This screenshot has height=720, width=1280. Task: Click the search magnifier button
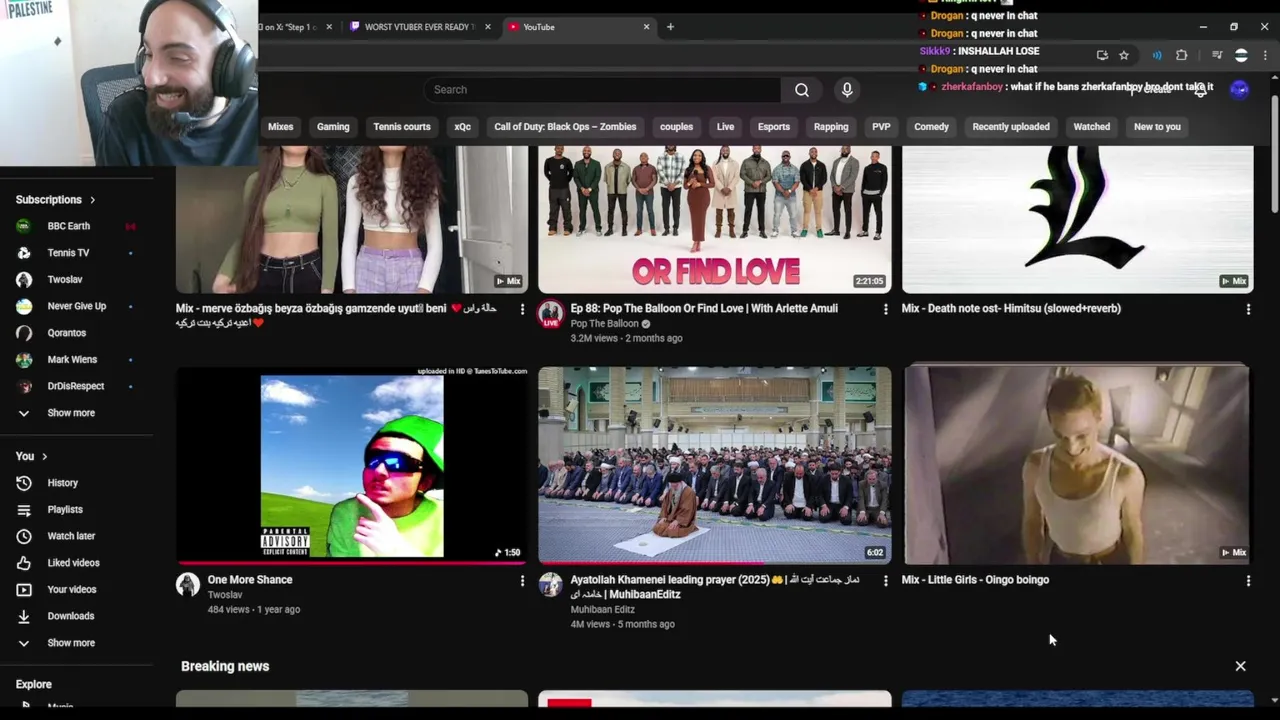(802, 90)
